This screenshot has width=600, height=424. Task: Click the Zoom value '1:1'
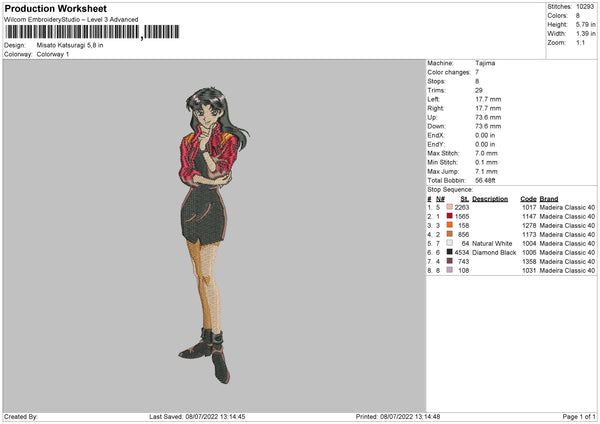click(580, 42)
